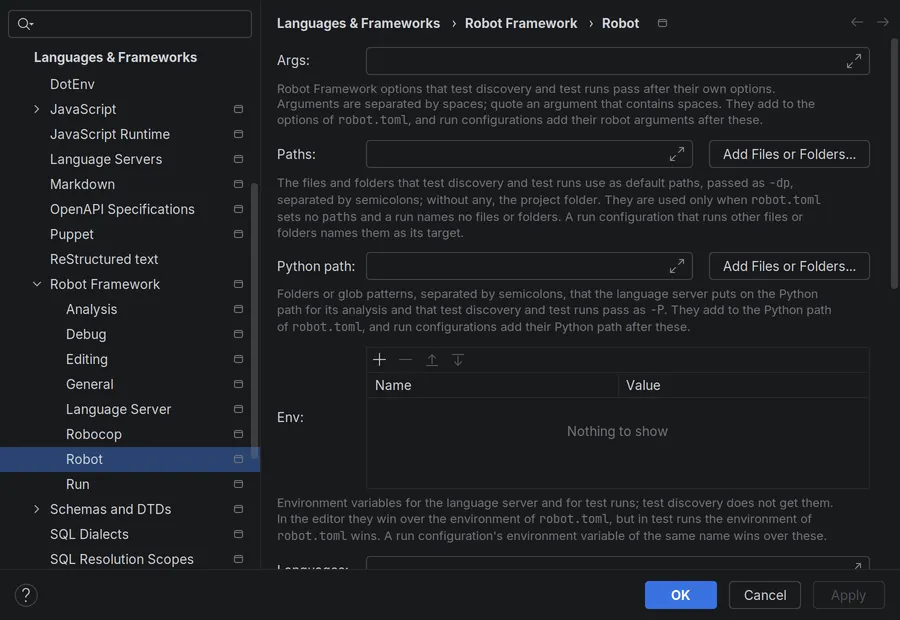
Task: Click Add Files or Folders for Paths
Action: [x=789, y=154]
